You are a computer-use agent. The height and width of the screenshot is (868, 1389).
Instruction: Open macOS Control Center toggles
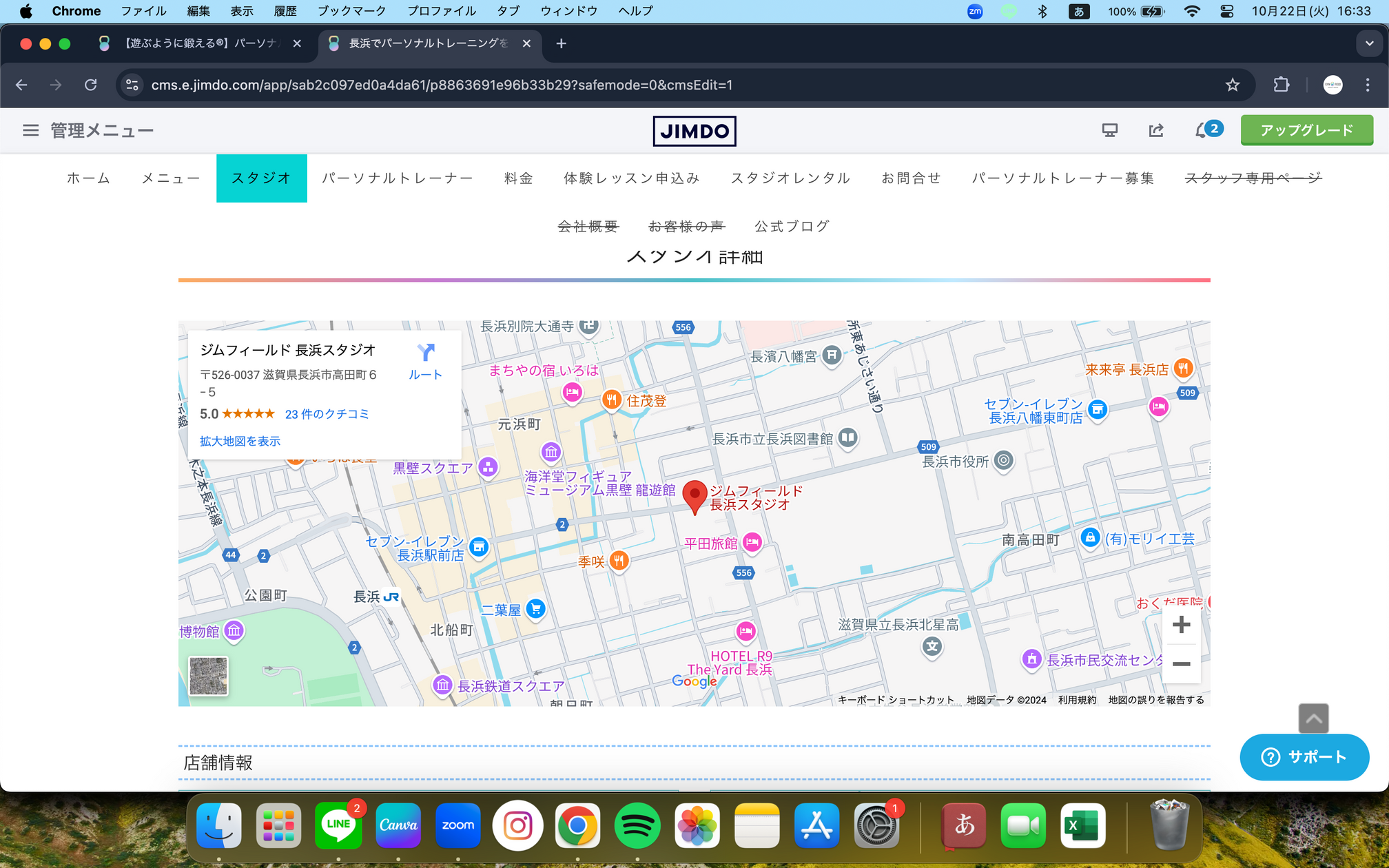click(x=1226, y=11)
